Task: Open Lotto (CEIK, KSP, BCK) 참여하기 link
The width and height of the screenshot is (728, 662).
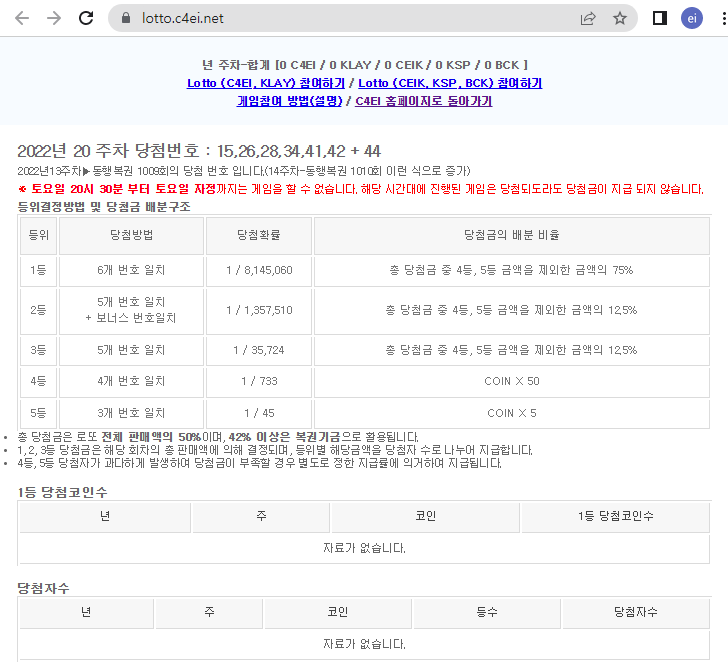Action: pos(450,83)
